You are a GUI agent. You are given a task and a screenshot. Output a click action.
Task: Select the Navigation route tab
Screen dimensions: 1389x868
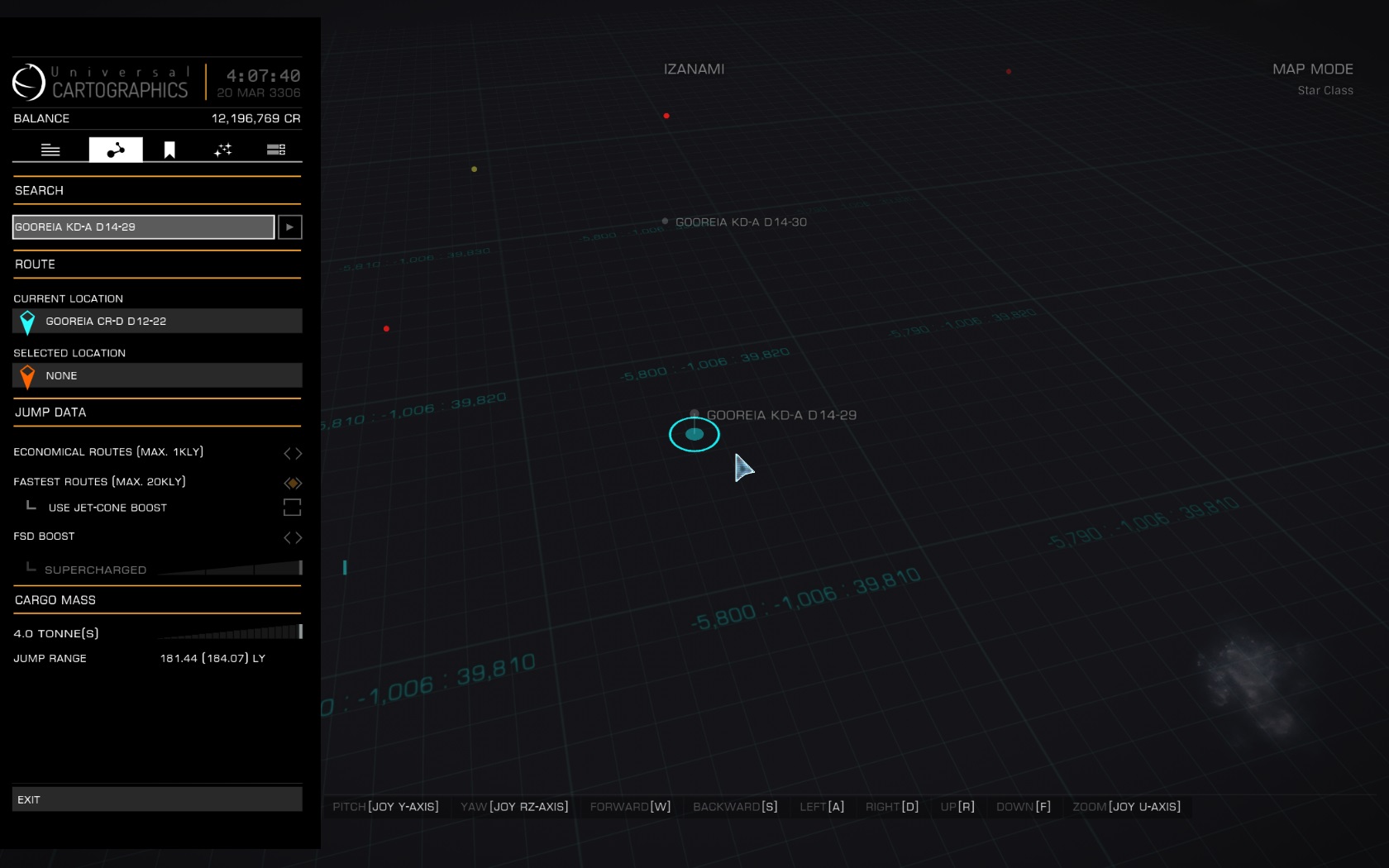(116, 150)
